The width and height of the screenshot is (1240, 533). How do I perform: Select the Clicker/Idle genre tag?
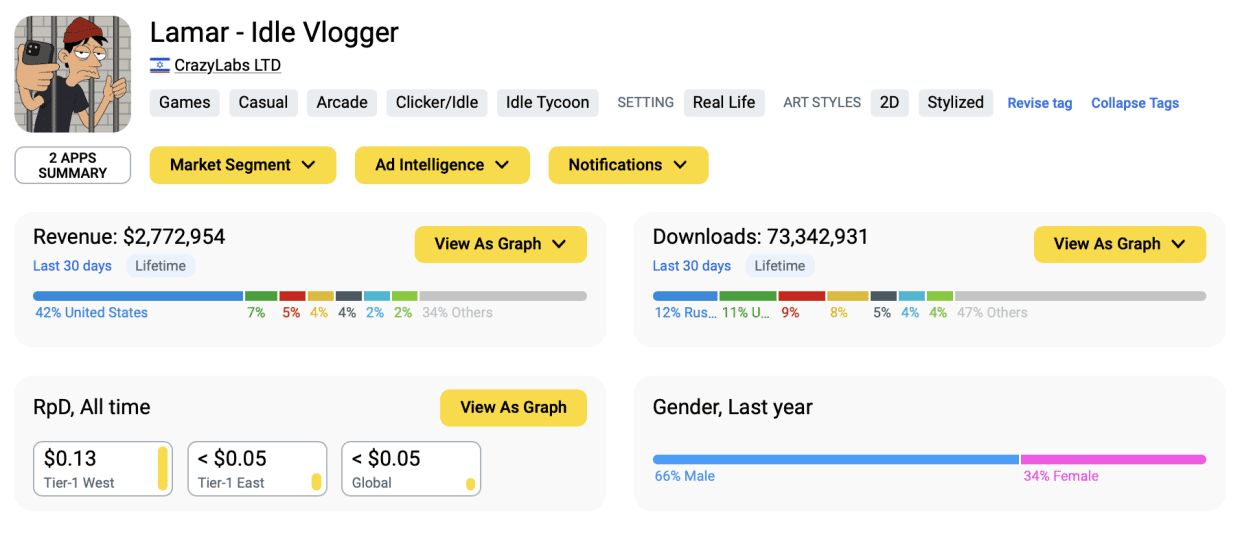click(436, 102)
